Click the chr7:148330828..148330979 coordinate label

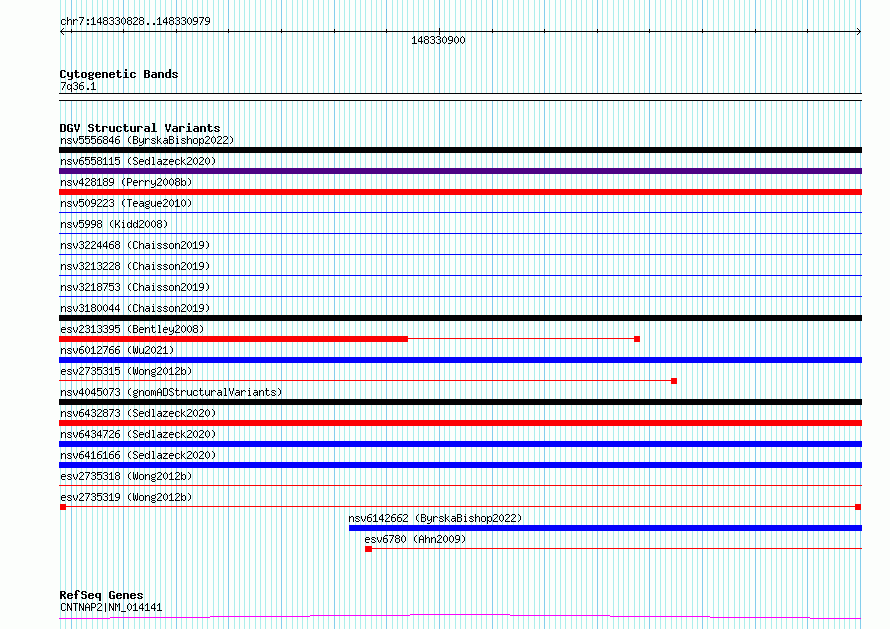[x=135, y=21]
